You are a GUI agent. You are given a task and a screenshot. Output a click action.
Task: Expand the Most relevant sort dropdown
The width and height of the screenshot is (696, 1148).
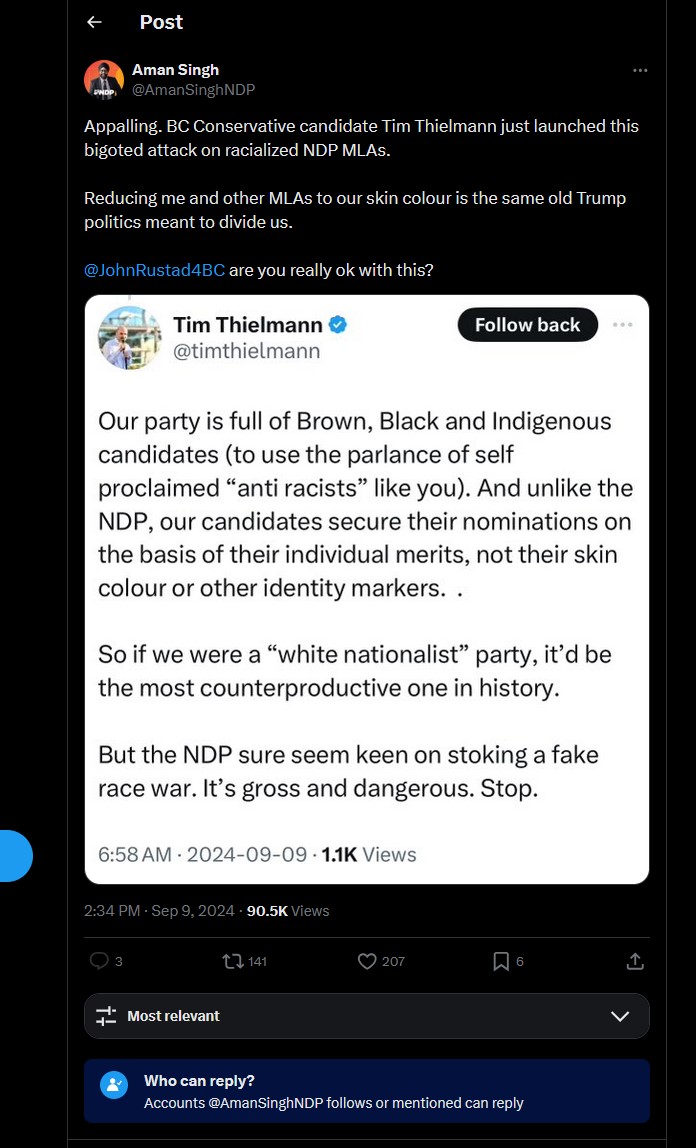click(x=620, y=1016)
